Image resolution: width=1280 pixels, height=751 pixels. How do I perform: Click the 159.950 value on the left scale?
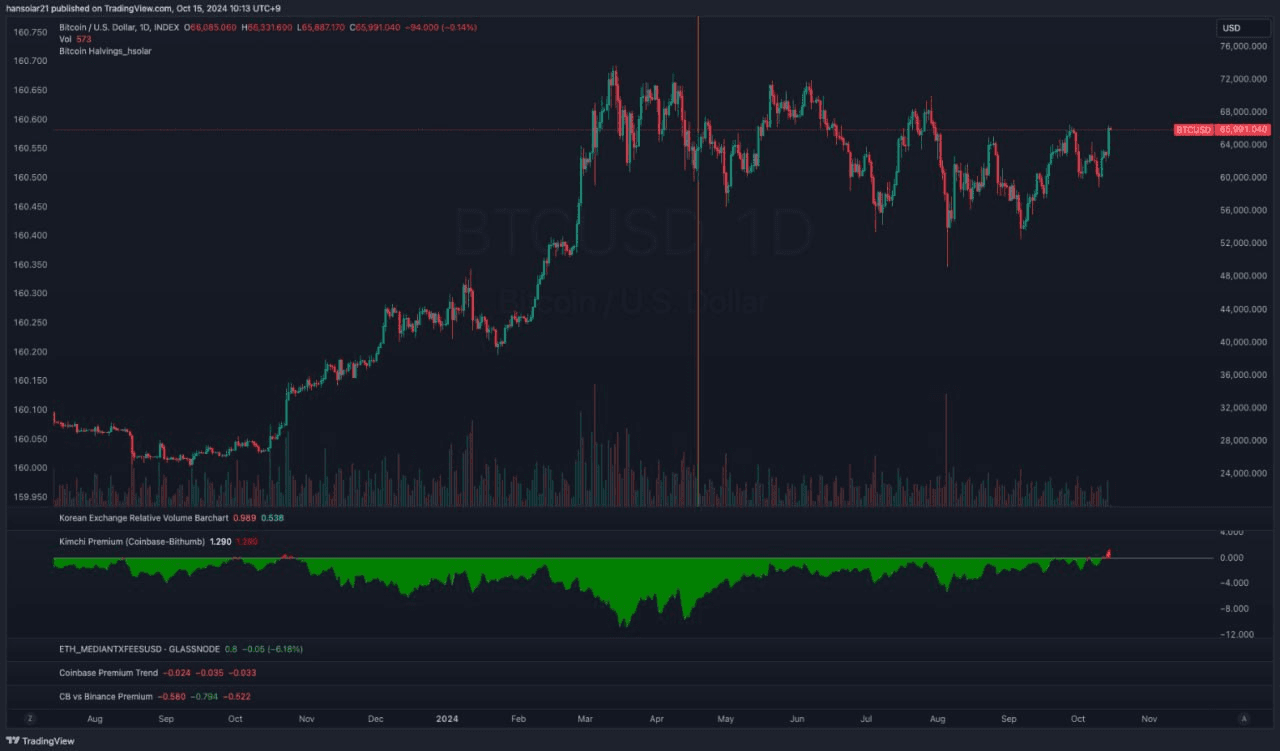tap(30, 497)
